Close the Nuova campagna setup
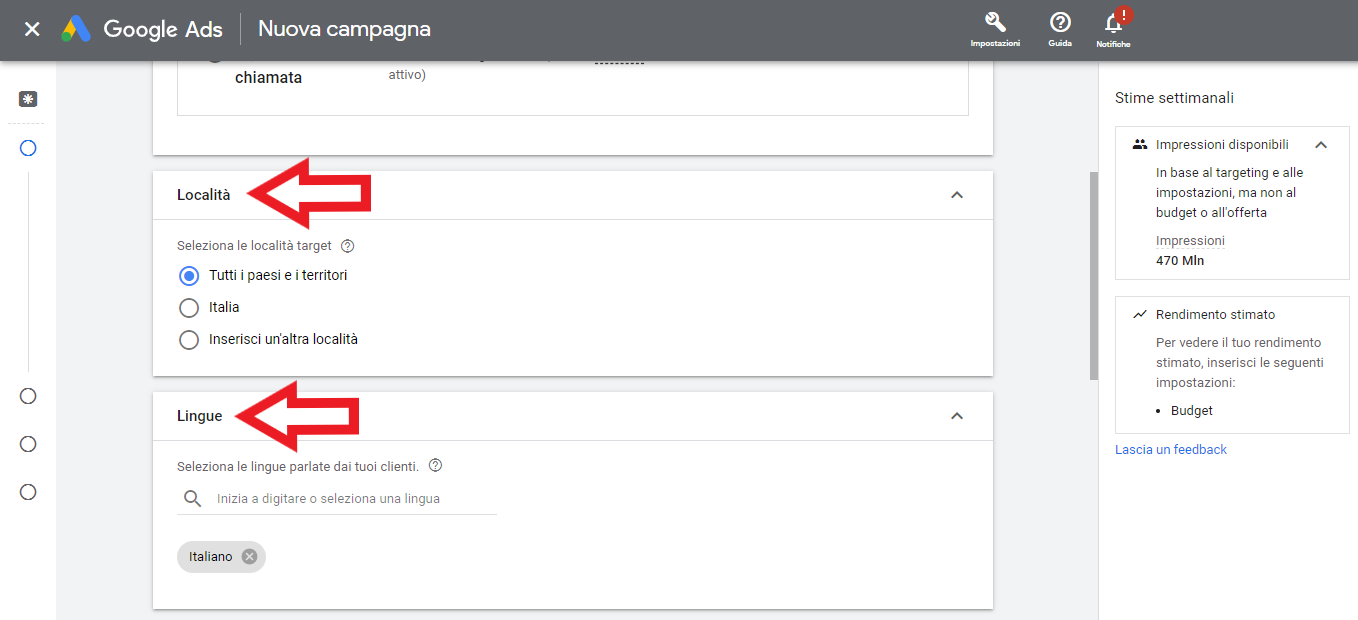This screenshot has height=620, width=1358. pyautogui.click(x=32, y=29)
